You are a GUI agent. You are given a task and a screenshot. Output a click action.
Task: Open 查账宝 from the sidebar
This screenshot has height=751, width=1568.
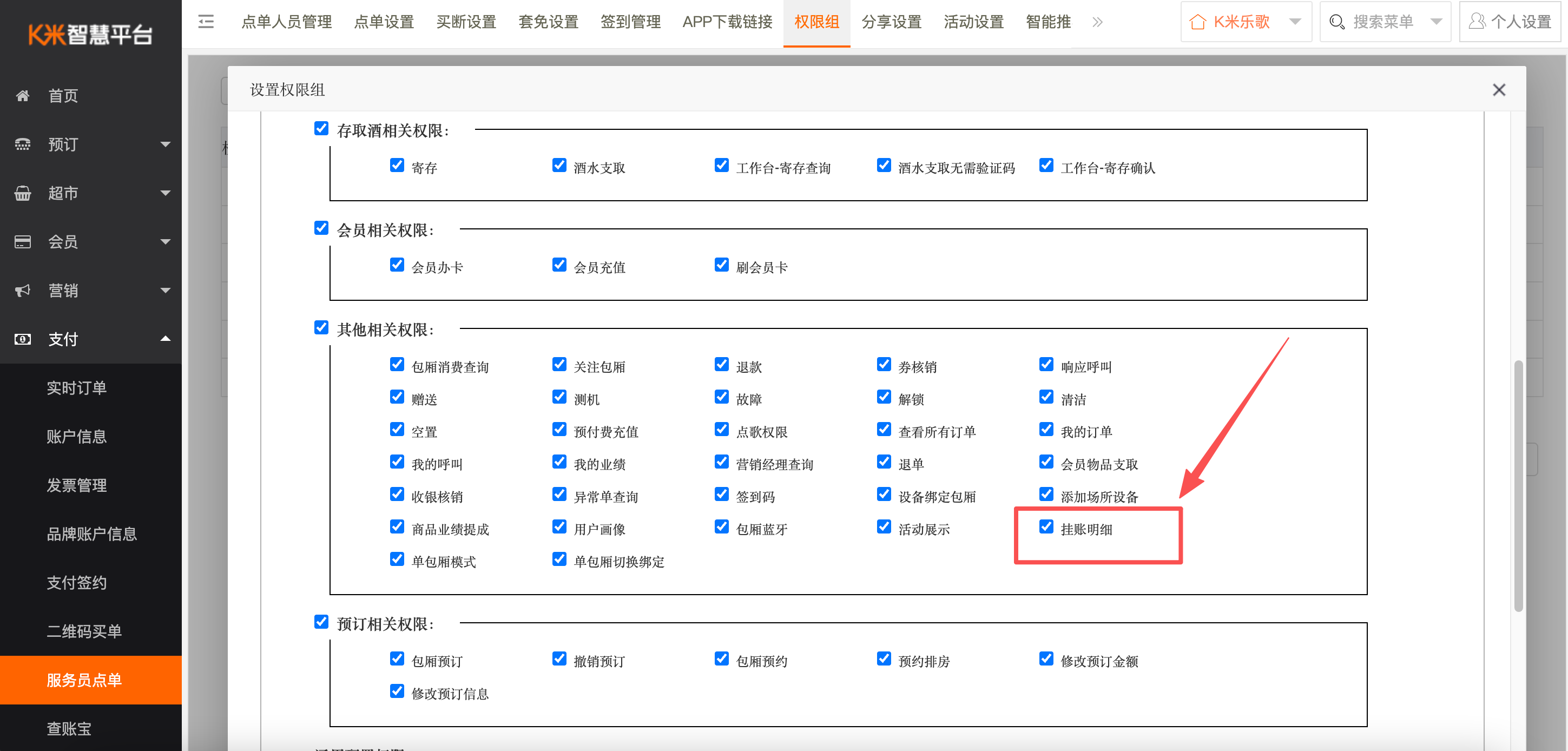click(69, 729)
